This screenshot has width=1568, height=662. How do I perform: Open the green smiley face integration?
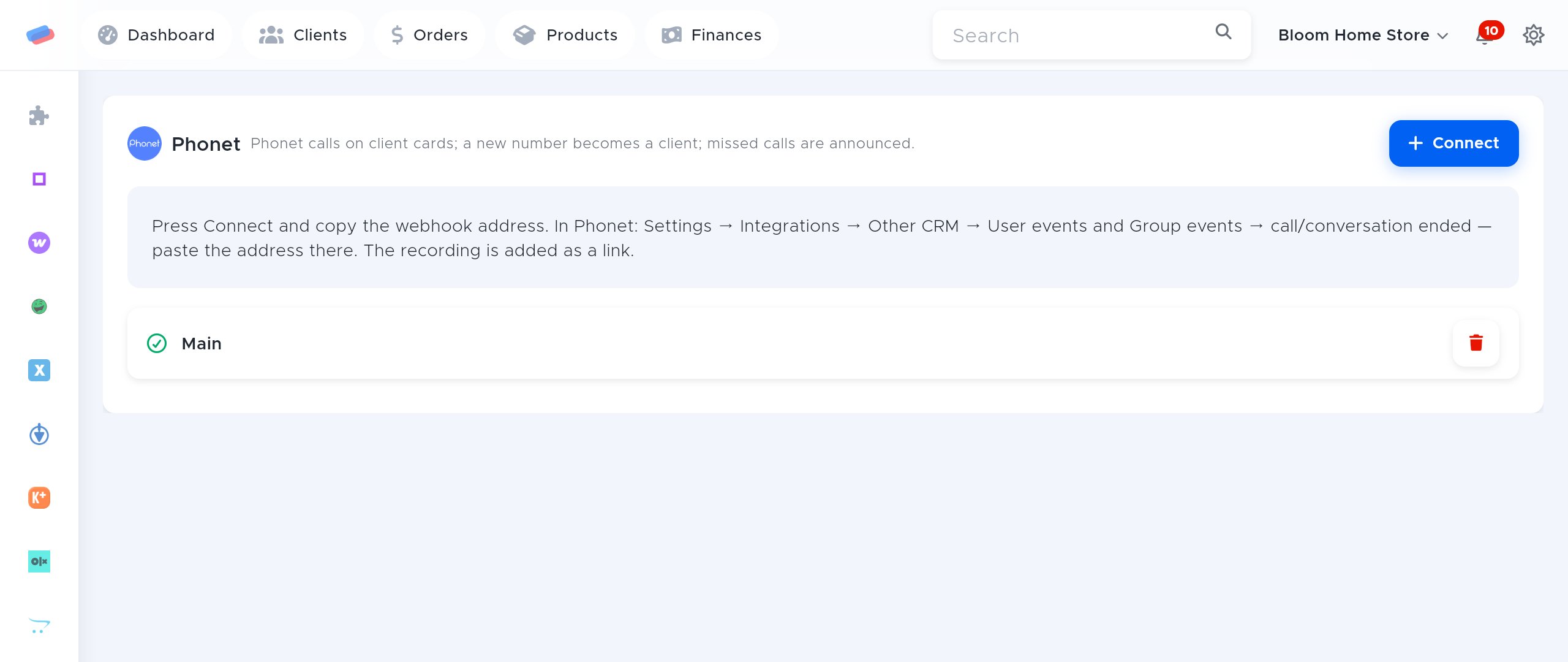(39, 306)
